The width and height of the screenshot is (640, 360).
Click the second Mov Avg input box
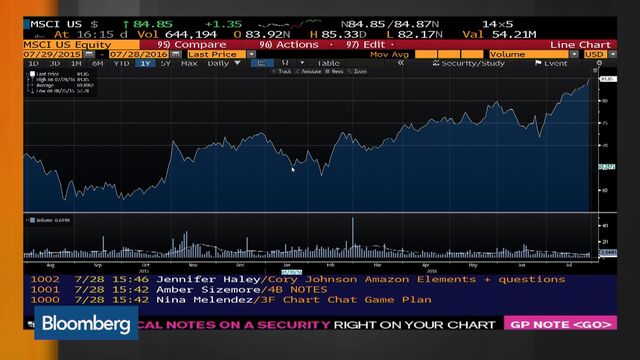coord(449,54)
